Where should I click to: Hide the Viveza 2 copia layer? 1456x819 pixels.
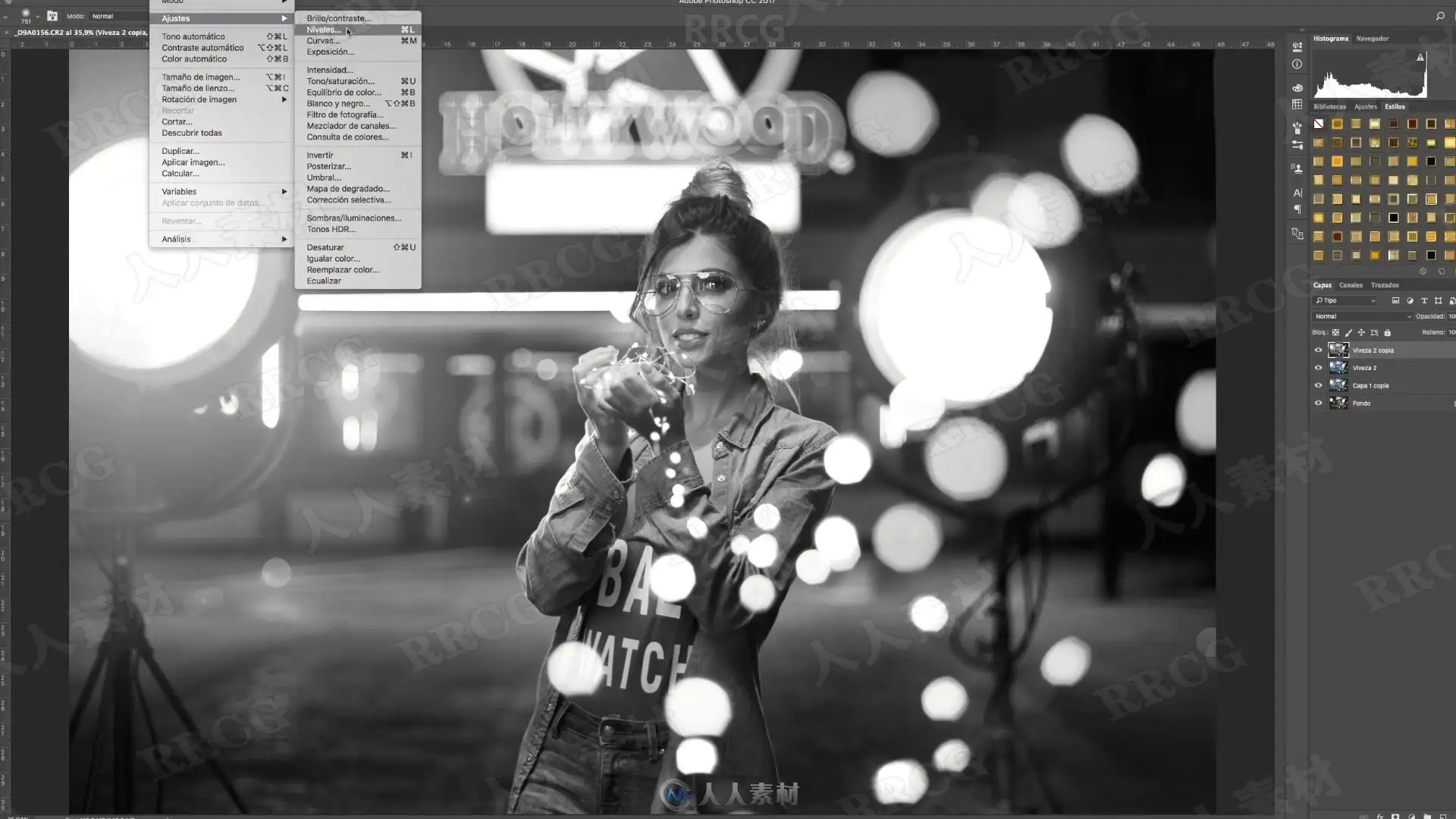click(x=1318, y=350)
